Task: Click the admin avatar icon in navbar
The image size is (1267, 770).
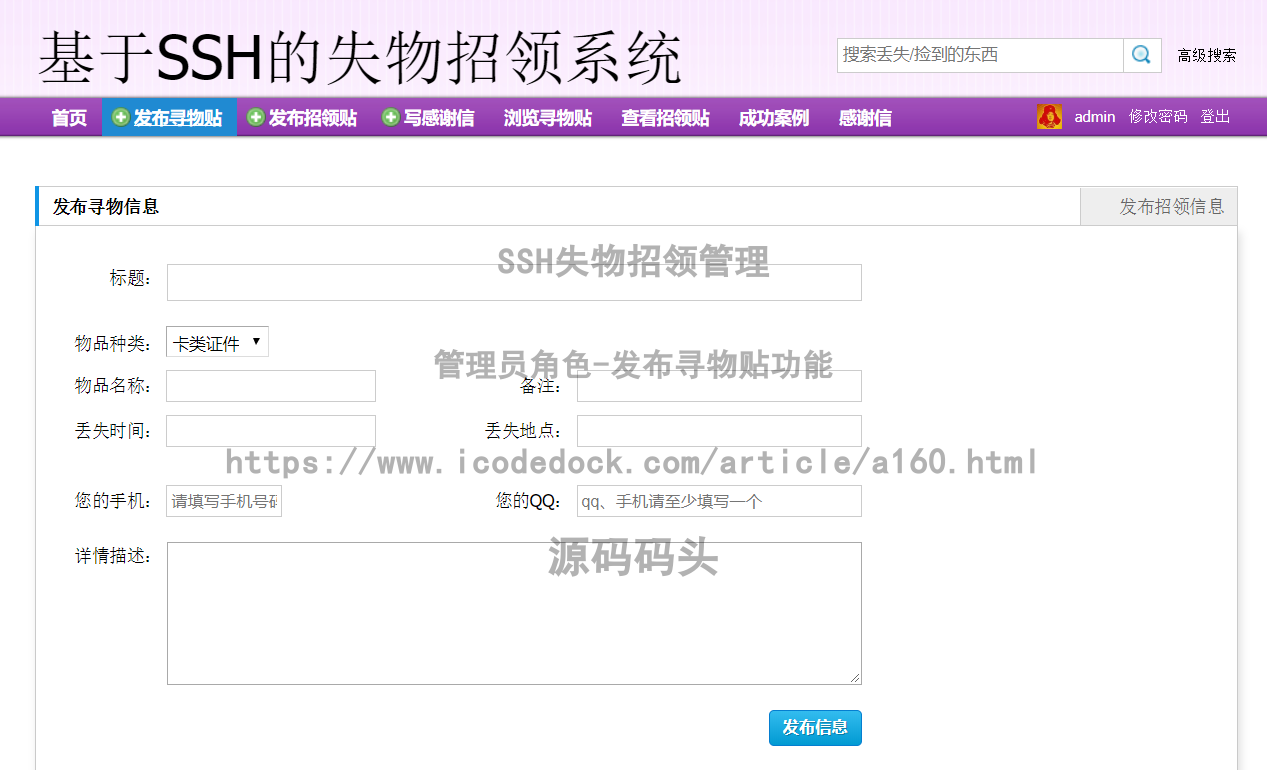Action: (x=1049, y=117)
